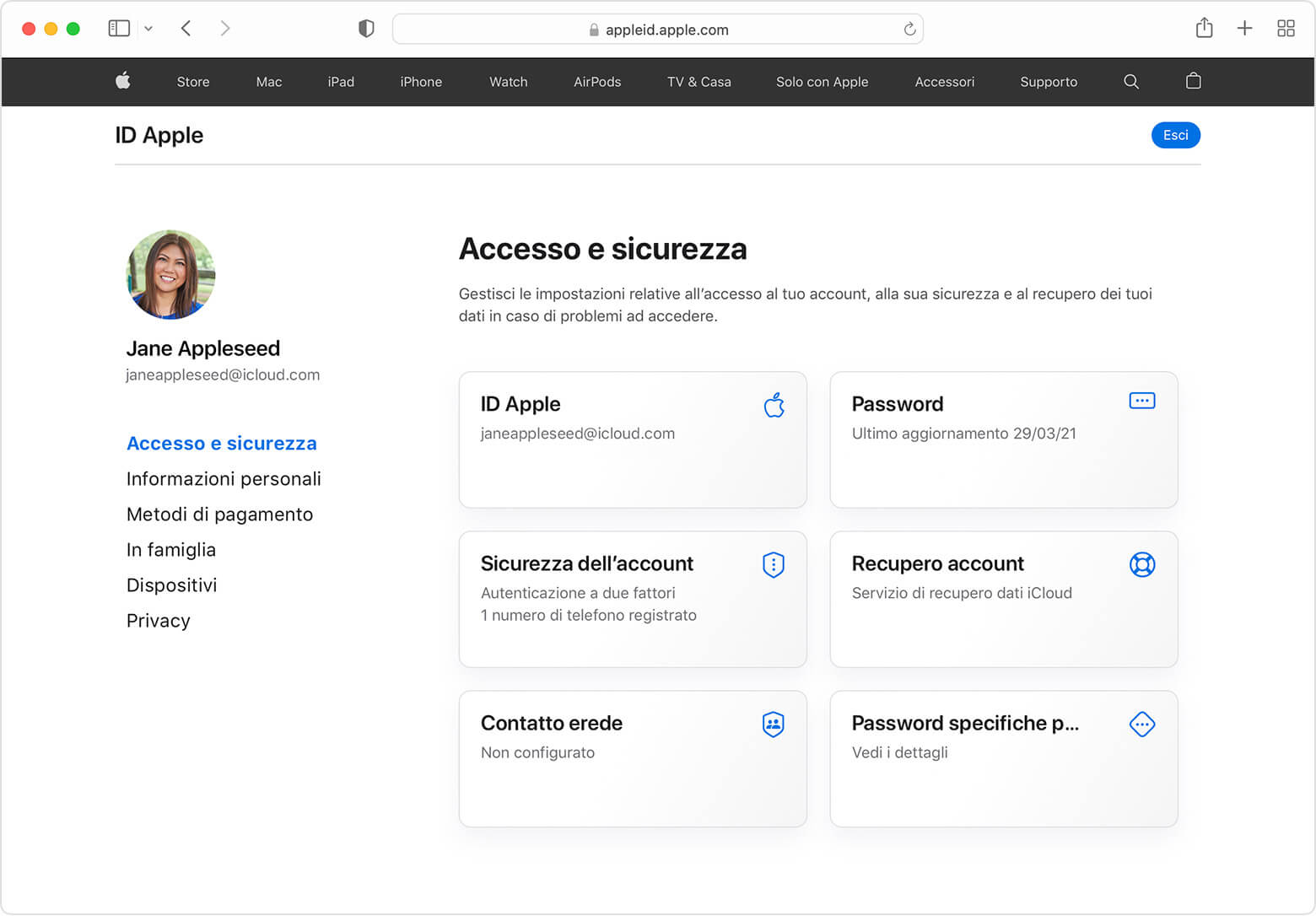Toggle the Safari sidebar icon
The image size is (1316, 916).
119,29
